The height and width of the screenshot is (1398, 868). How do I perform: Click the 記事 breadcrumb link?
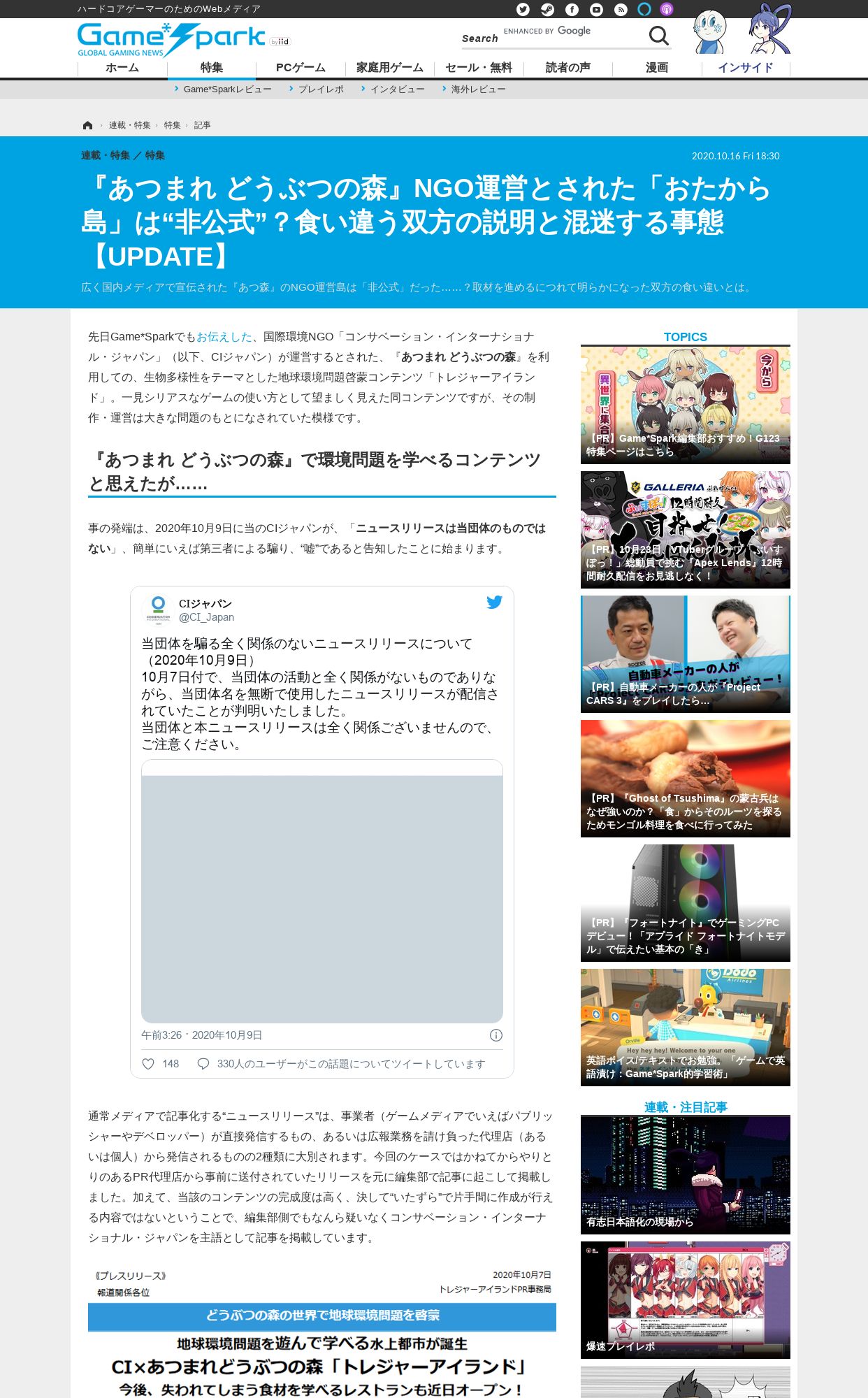[202, 125]
